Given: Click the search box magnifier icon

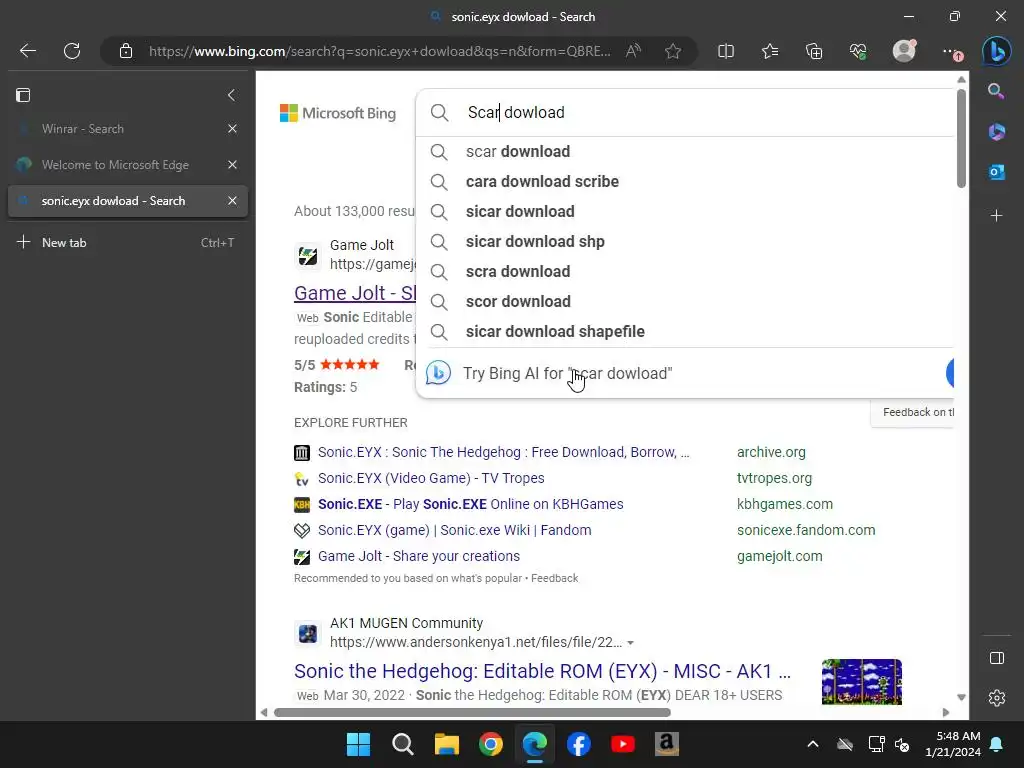Looking at the screenshot, I should [x=440, y=112].
